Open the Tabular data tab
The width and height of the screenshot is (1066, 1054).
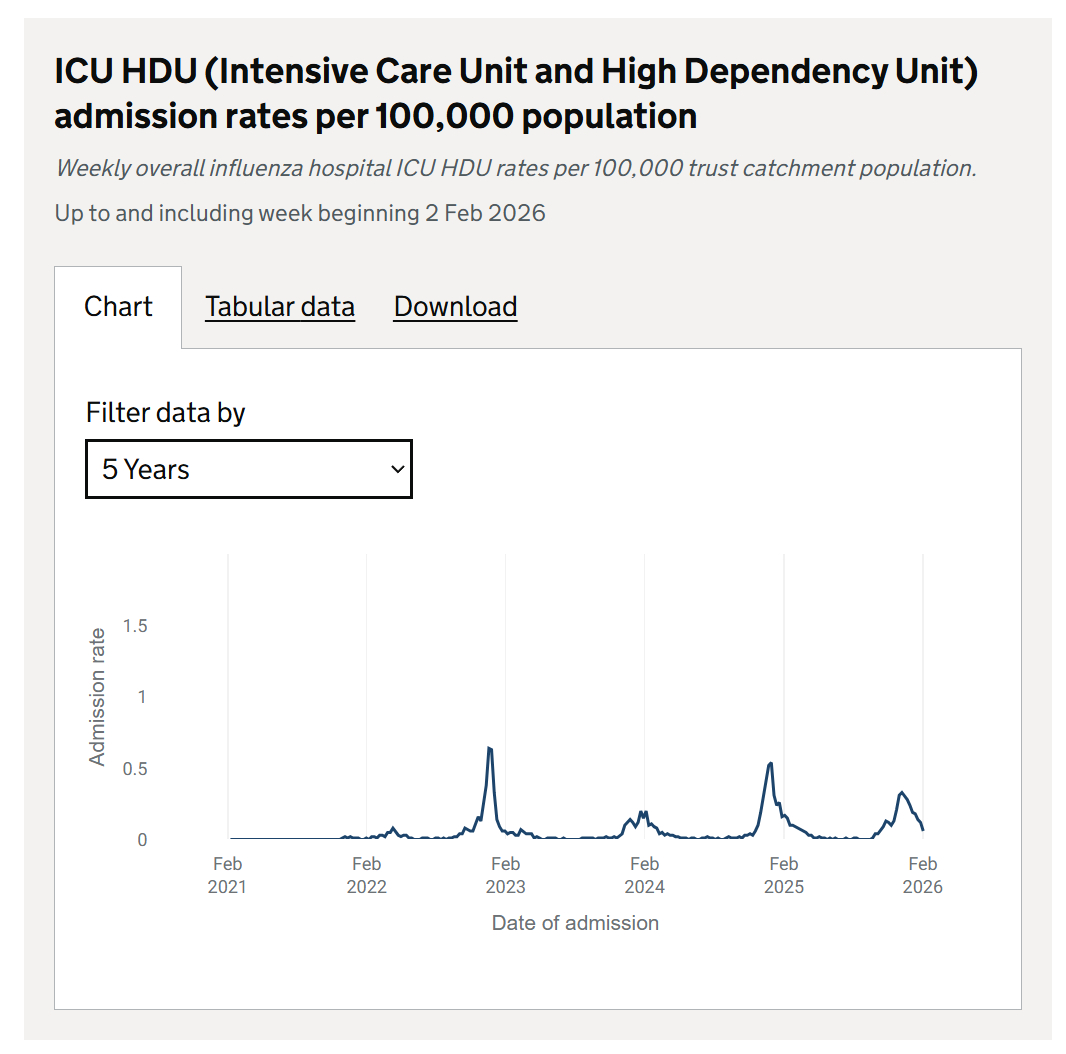[280, 307]
